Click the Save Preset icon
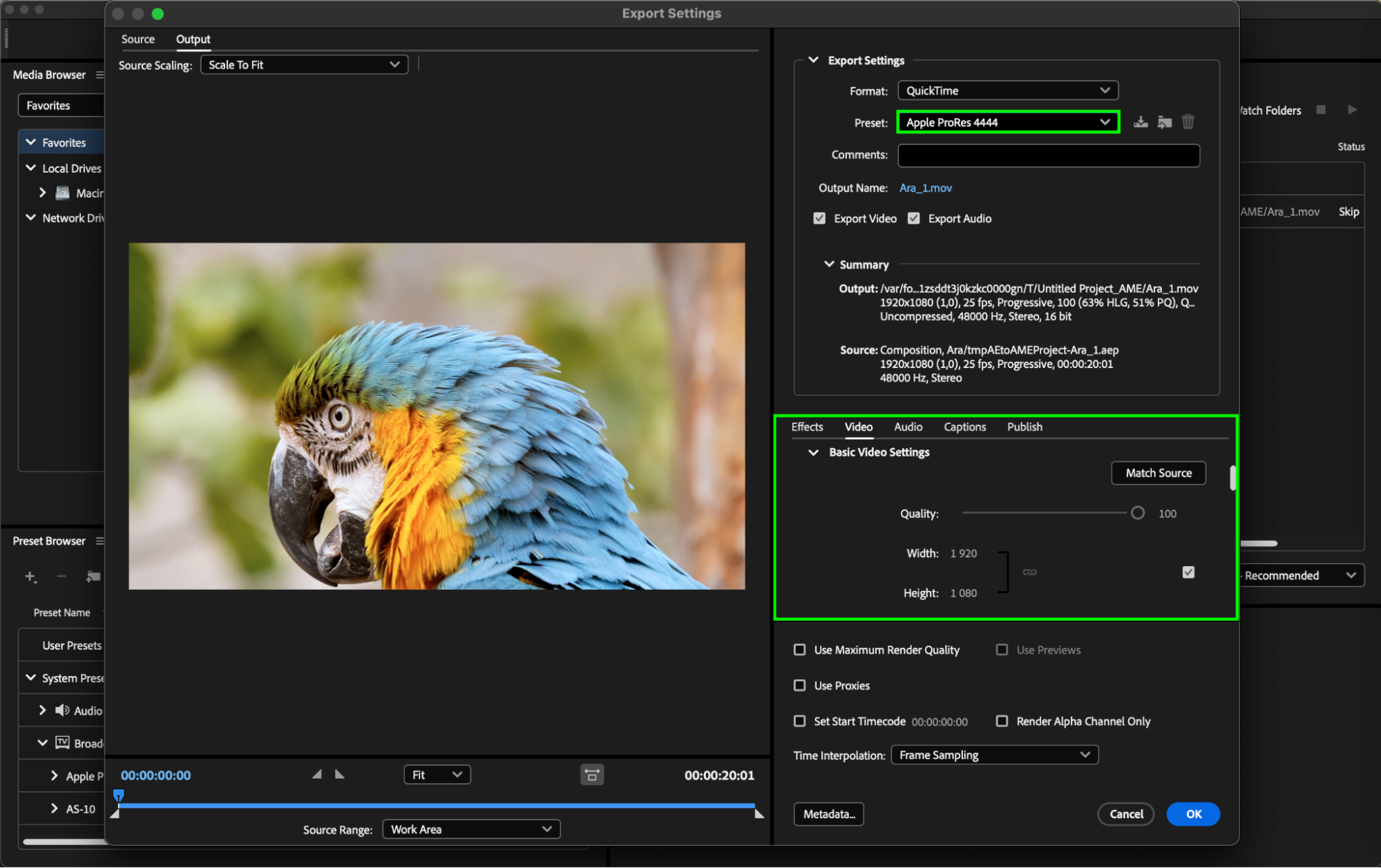This screenshot has height=868, width=1381. [x=1141, y=122]
